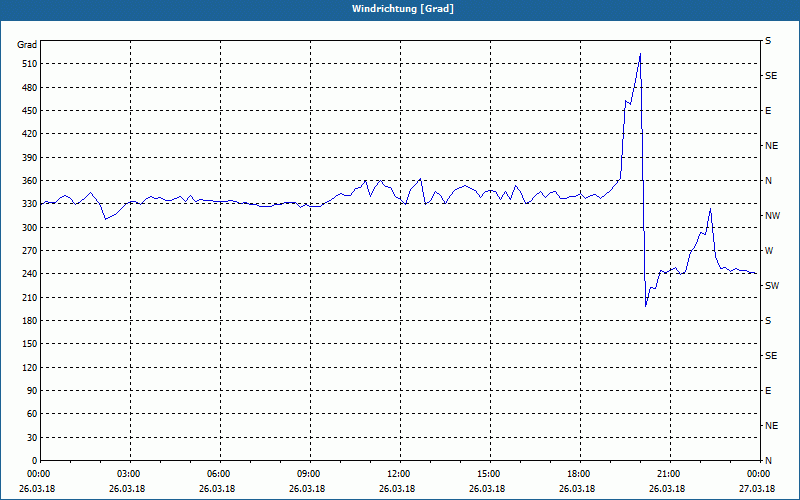This screenshot has height=500, width=800.
Task: Click the '27.03.18' date label
Action: tap(757, 488)
